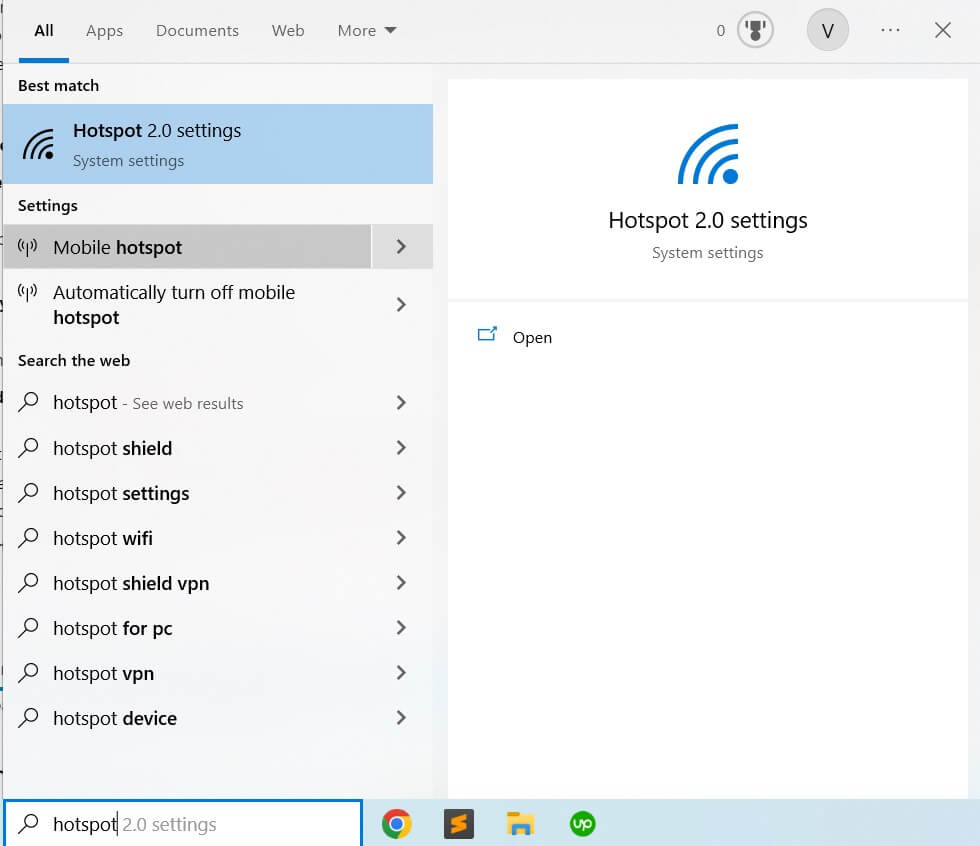Open the More dropdown menu

pos(367,31)
